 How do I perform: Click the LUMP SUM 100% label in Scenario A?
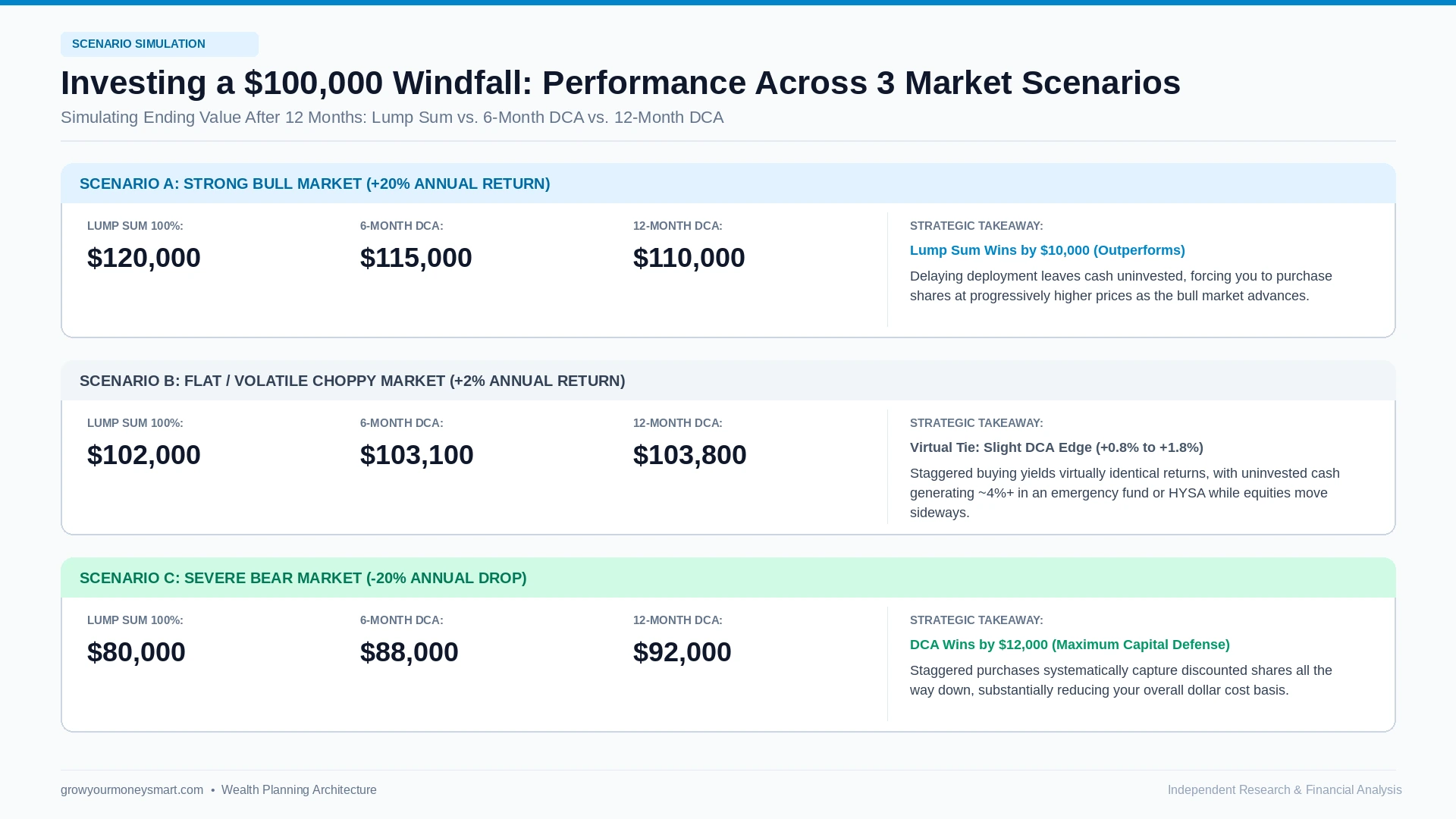[135, 226]
